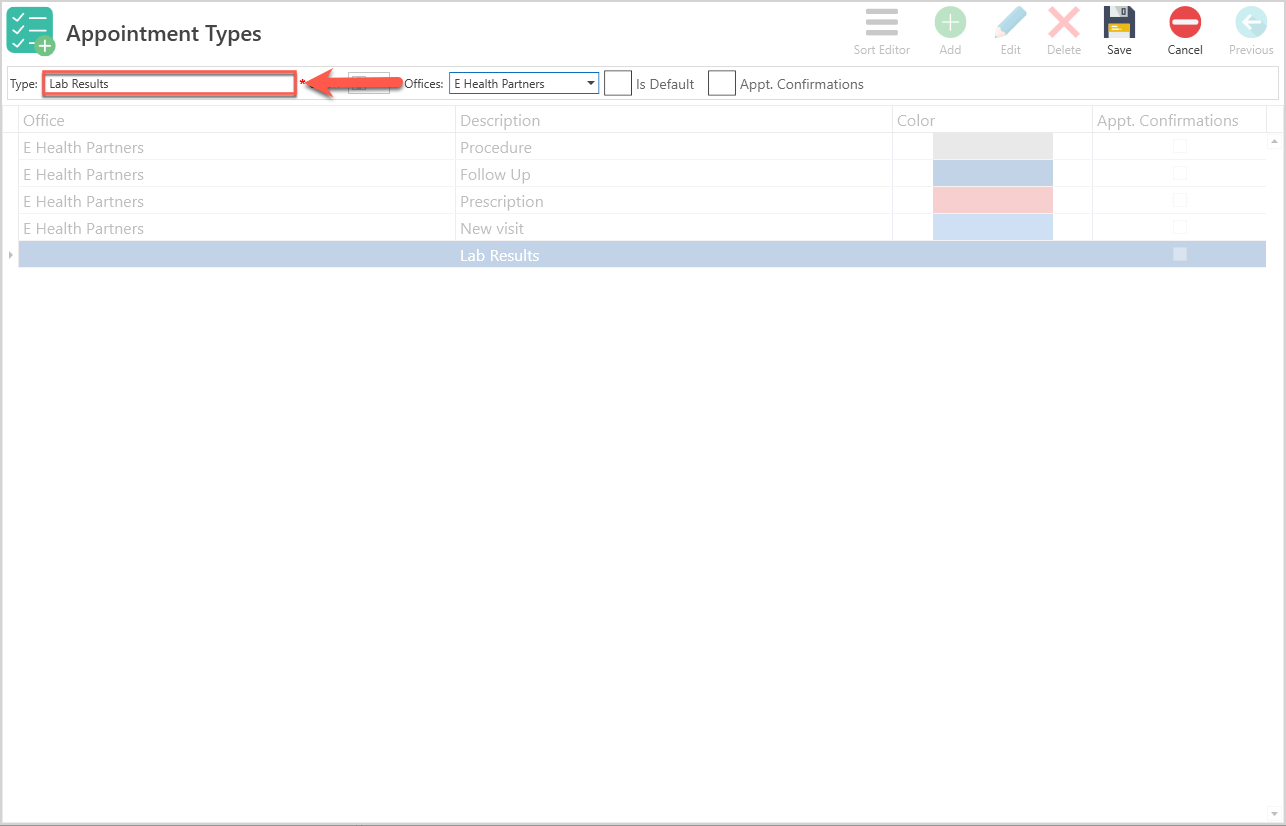The height and width of the screenshot is (826, 1286).
Task: Go back with Previous arrow
Action: tap(1251, 31)
